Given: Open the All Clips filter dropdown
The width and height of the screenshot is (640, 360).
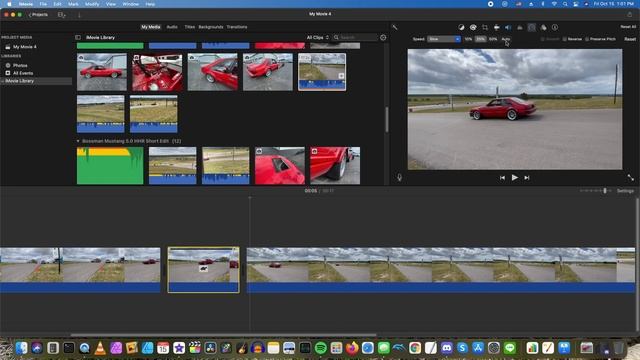Looking at the screenshot, I should point(318,37).
